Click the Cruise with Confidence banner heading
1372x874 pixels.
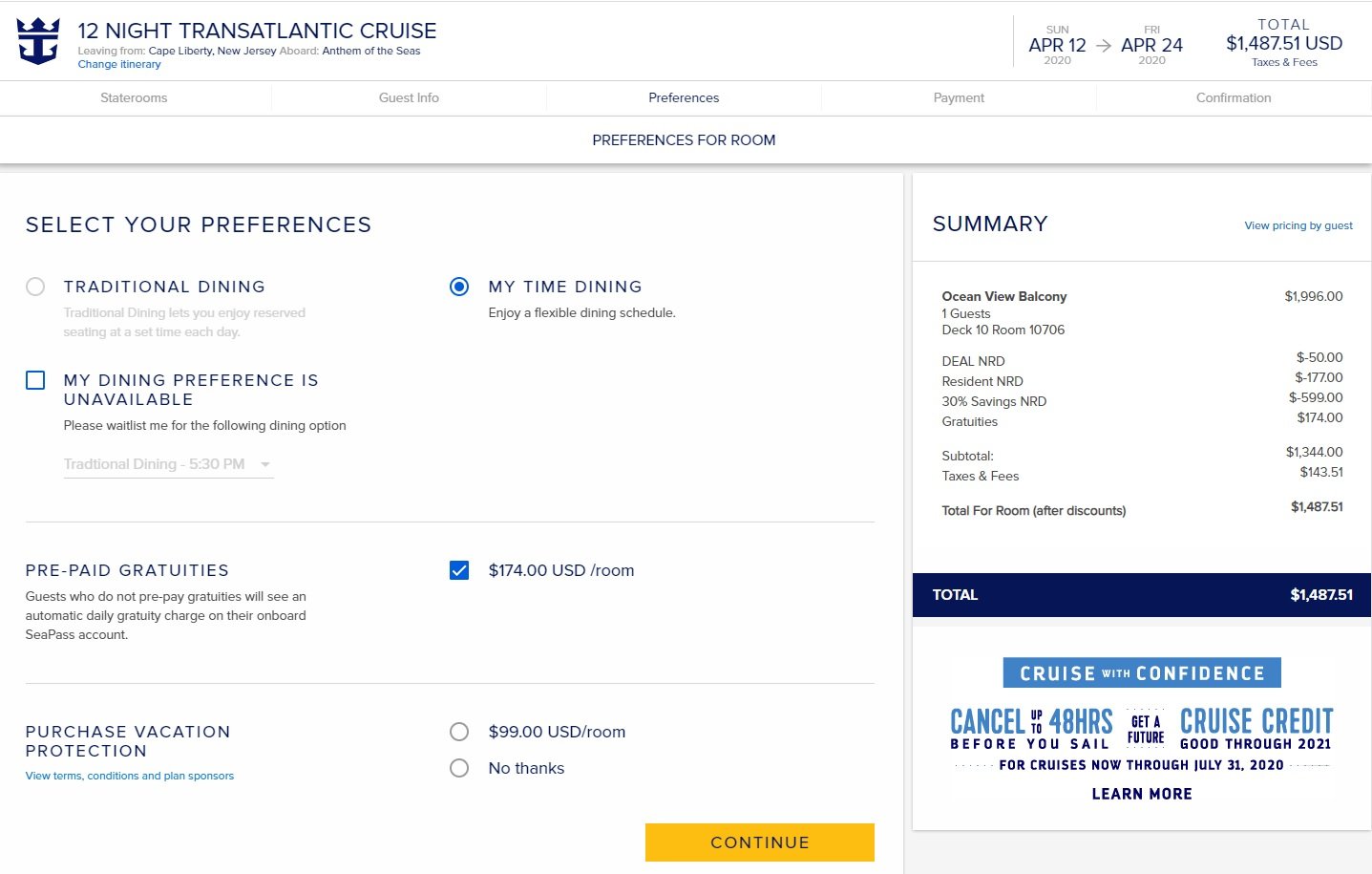tap(1142, 672)
